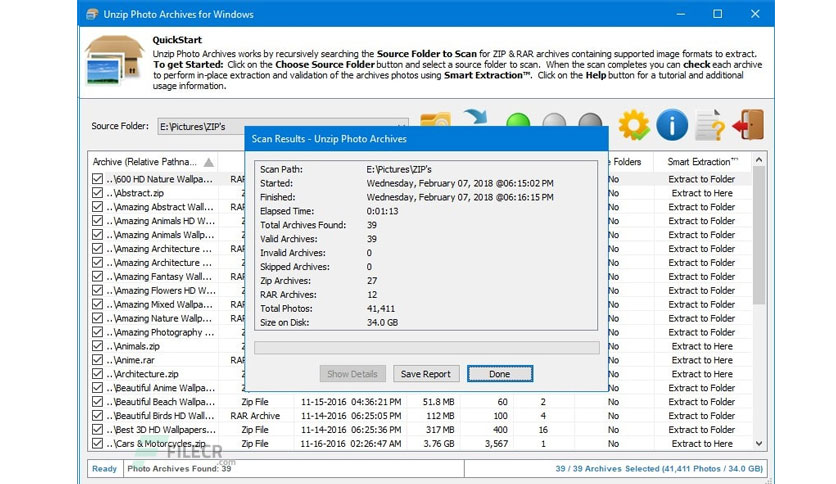This screenshot has width=836, height=484.
Task: Uncheck the Anime.rar archive
Action: click(97, 359)
